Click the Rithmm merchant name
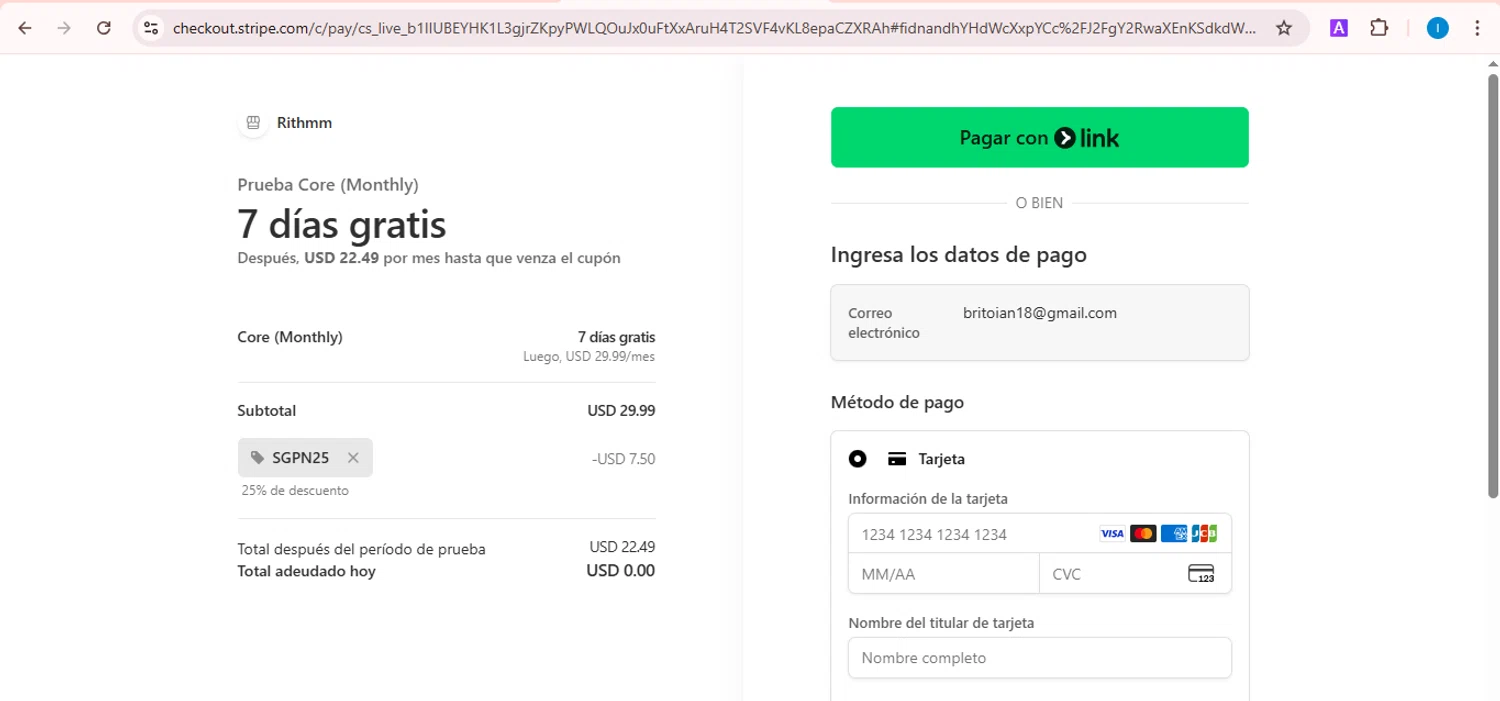 [x=304, y=123]
